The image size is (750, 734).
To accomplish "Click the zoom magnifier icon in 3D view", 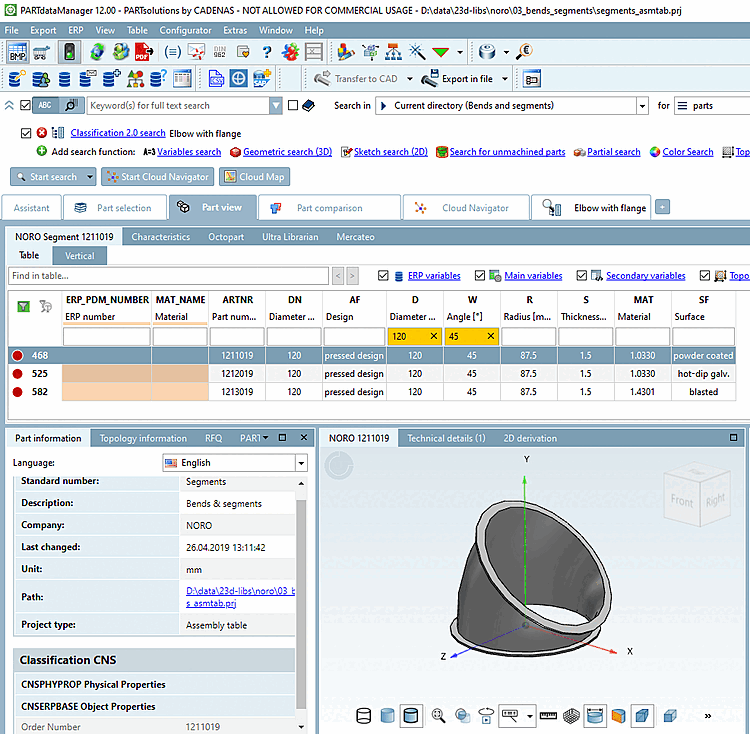I will point(438,715).
